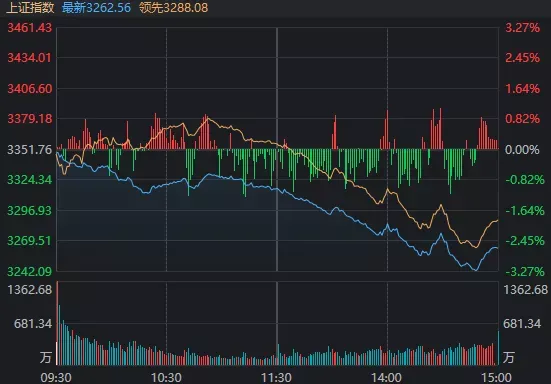
Task: Click the -3.27% lower percent label
Action: coord(525,272)
